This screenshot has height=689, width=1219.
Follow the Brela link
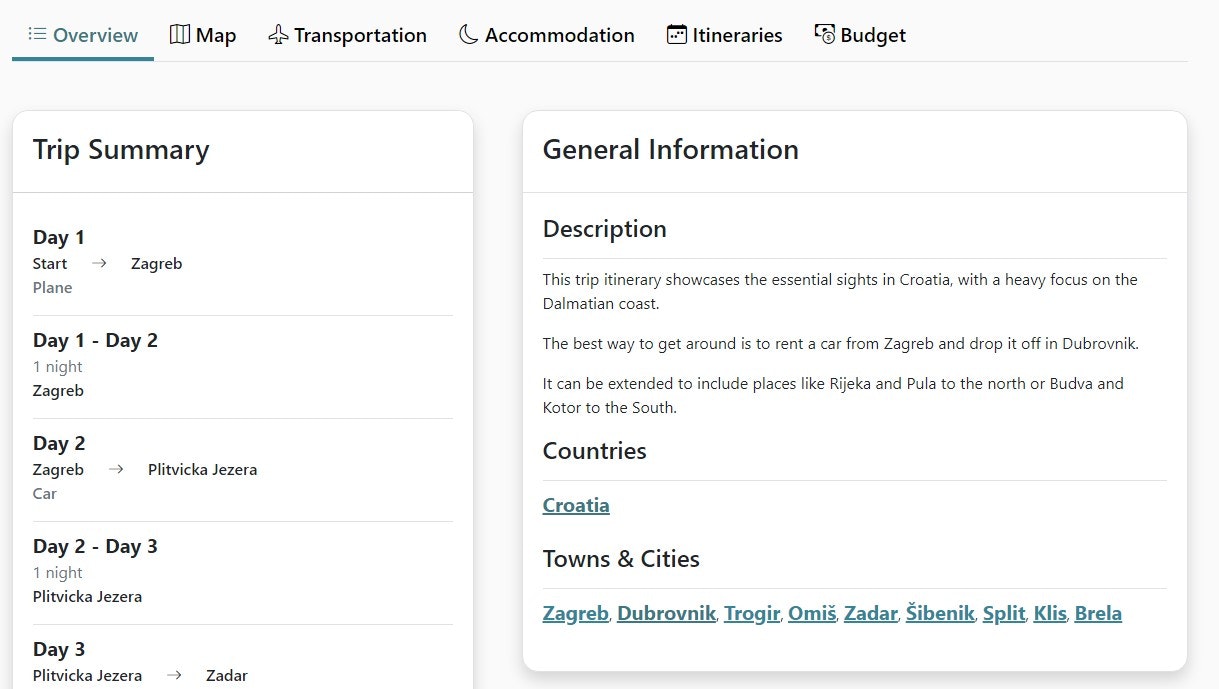(1098, 613)
